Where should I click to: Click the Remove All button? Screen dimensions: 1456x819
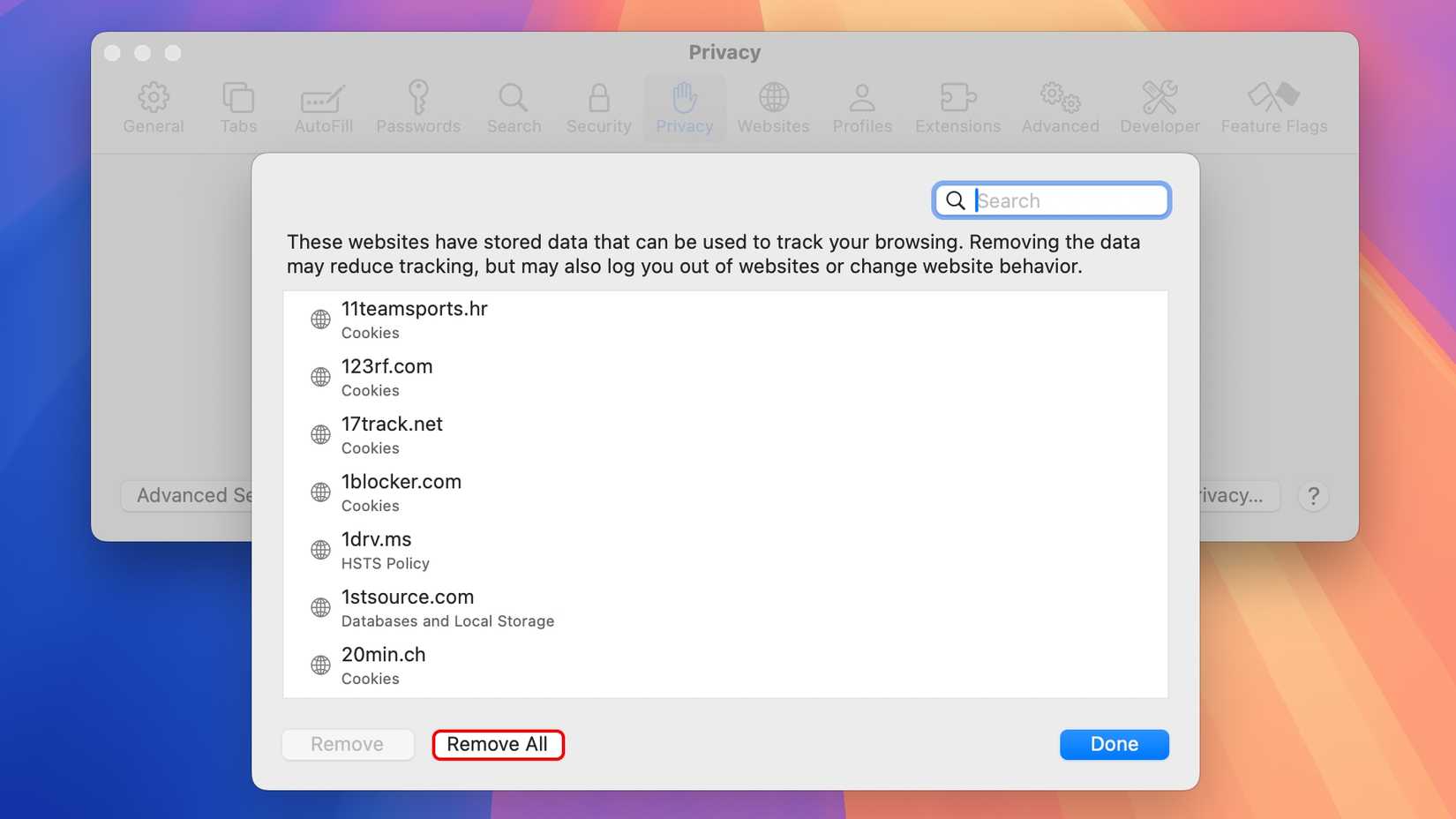coord(498,744)
